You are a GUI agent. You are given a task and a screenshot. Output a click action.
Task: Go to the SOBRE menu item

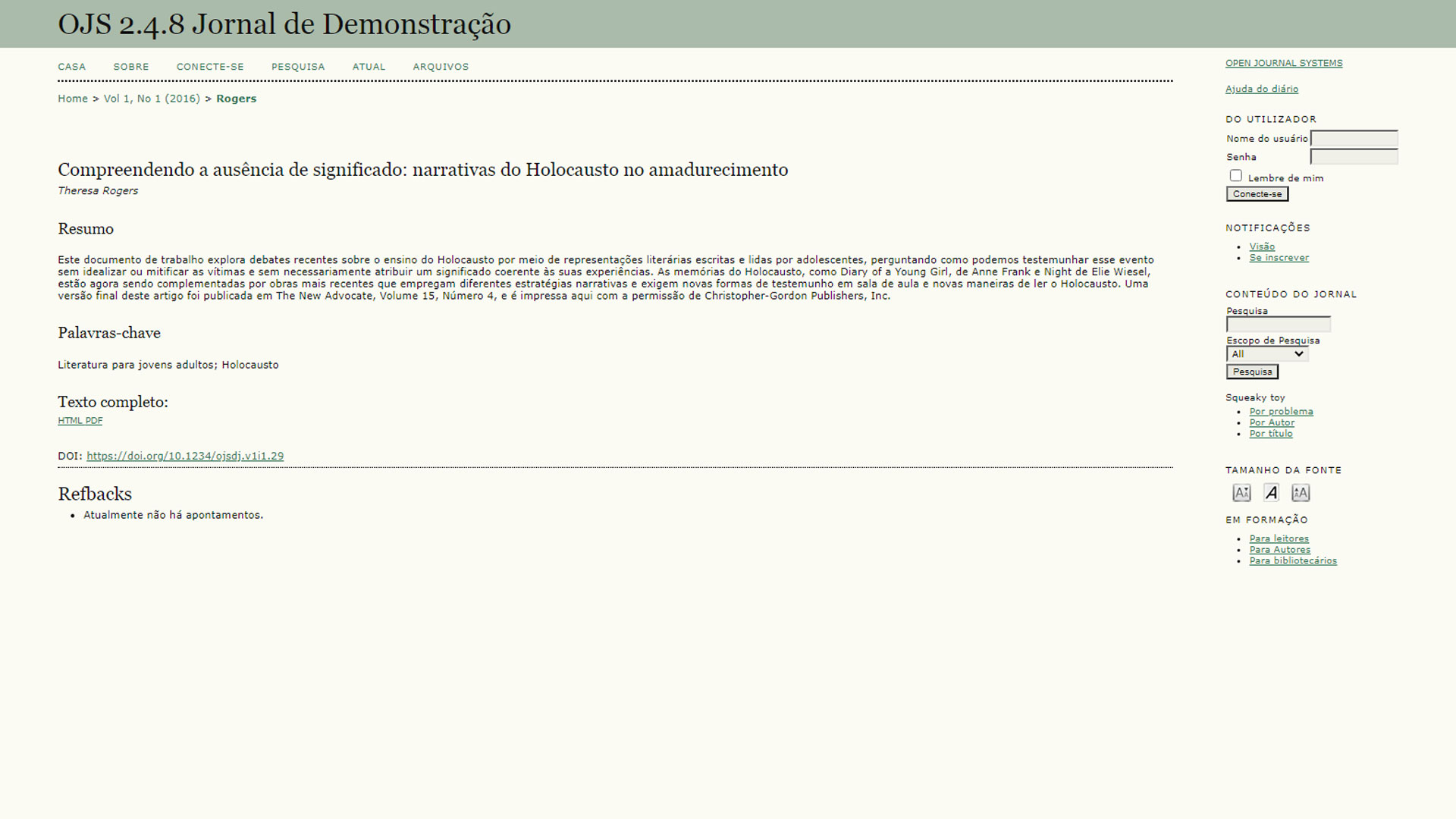(131, 67)
